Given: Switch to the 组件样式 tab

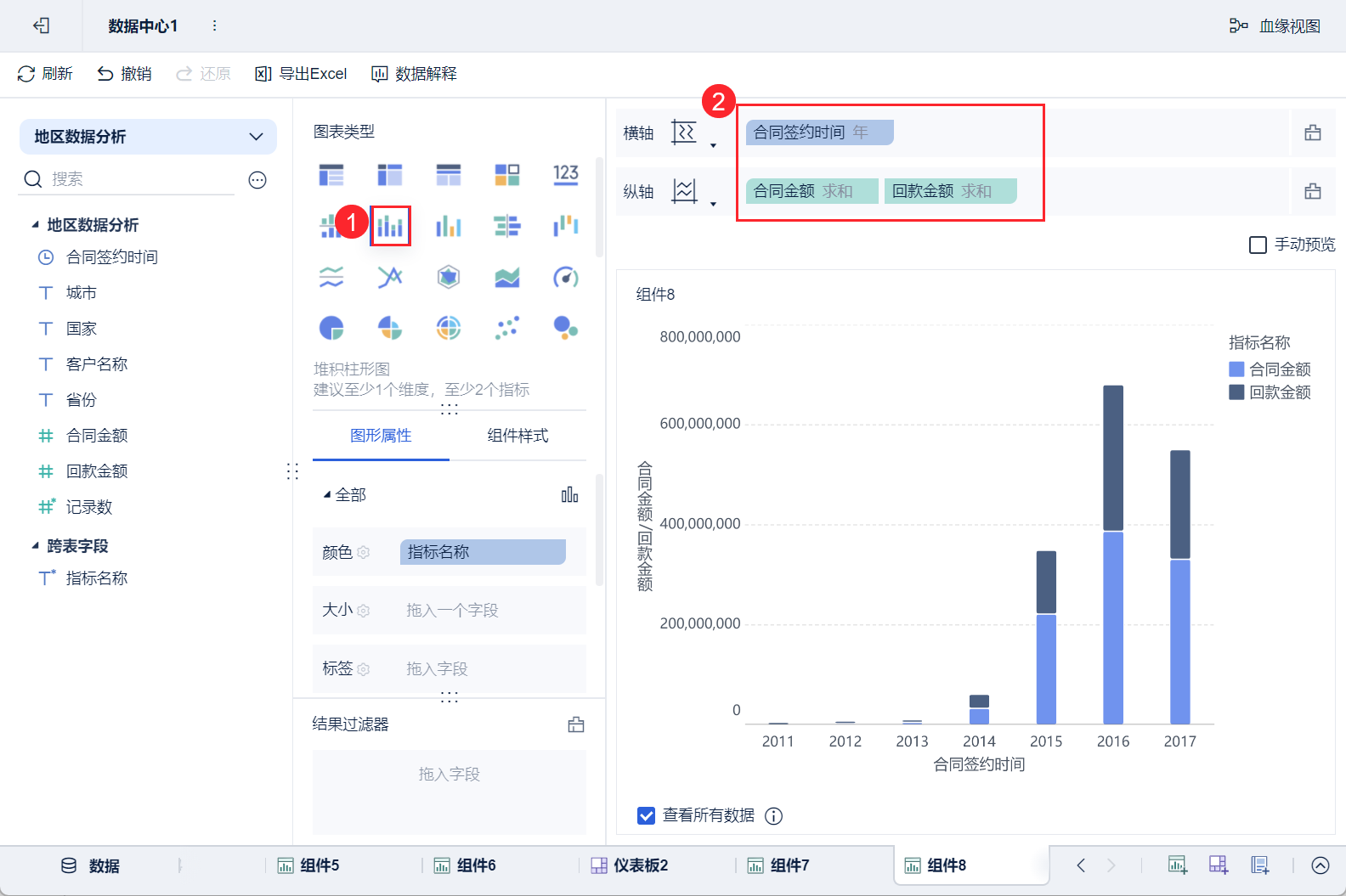Looking at the screenshot, I should coord(517,436).
